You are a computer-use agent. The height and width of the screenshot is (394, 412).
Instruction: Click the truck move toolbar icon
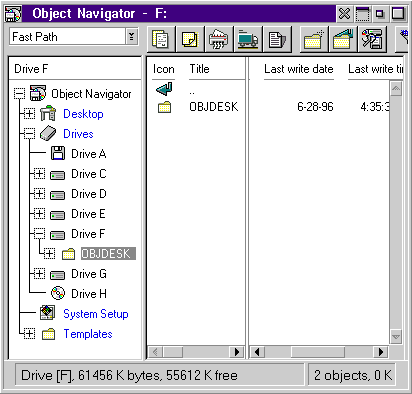tap(247, 39)
